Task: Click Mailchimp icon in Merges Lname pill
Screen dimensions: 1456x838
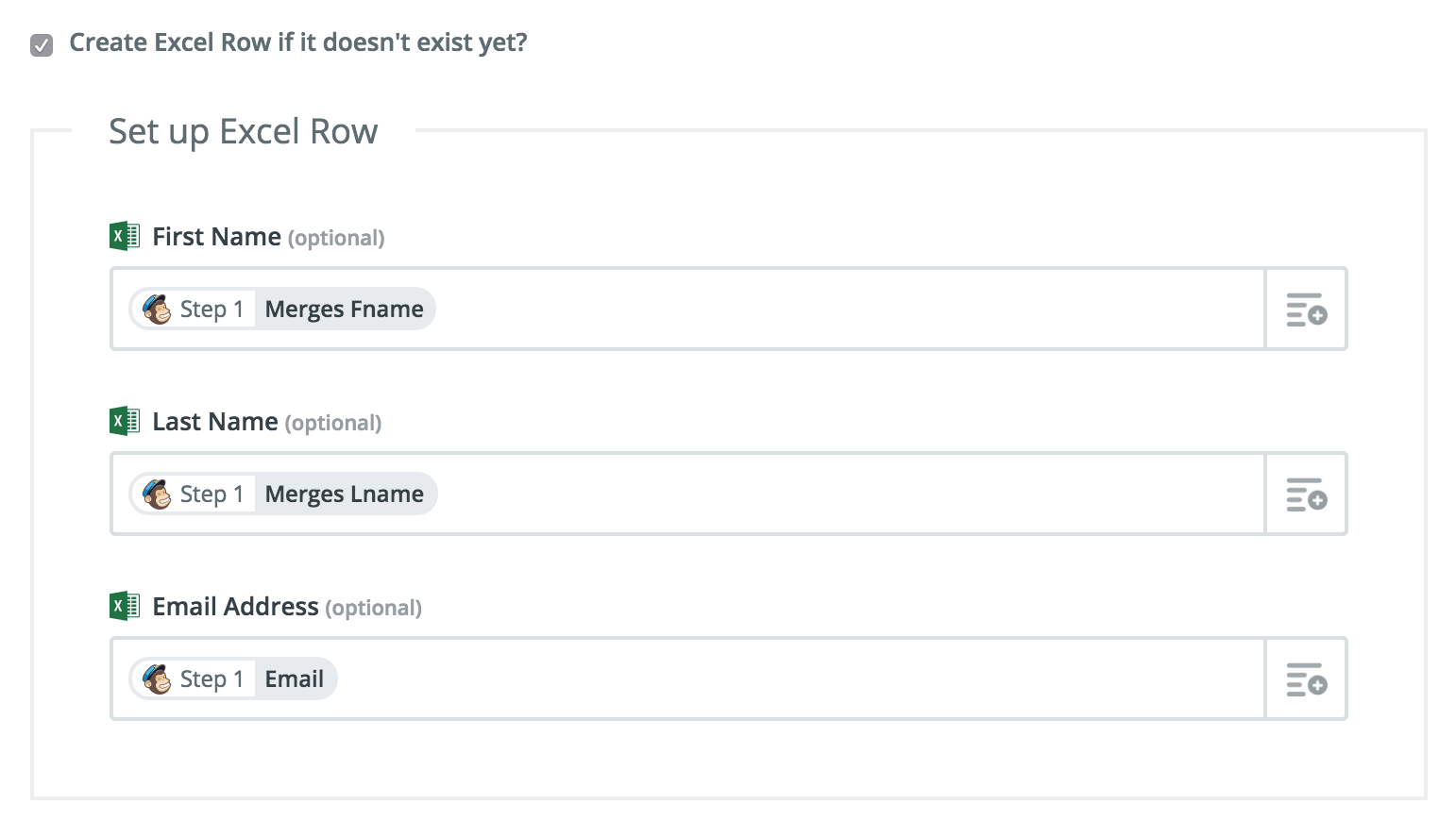Action: [157, 494]
